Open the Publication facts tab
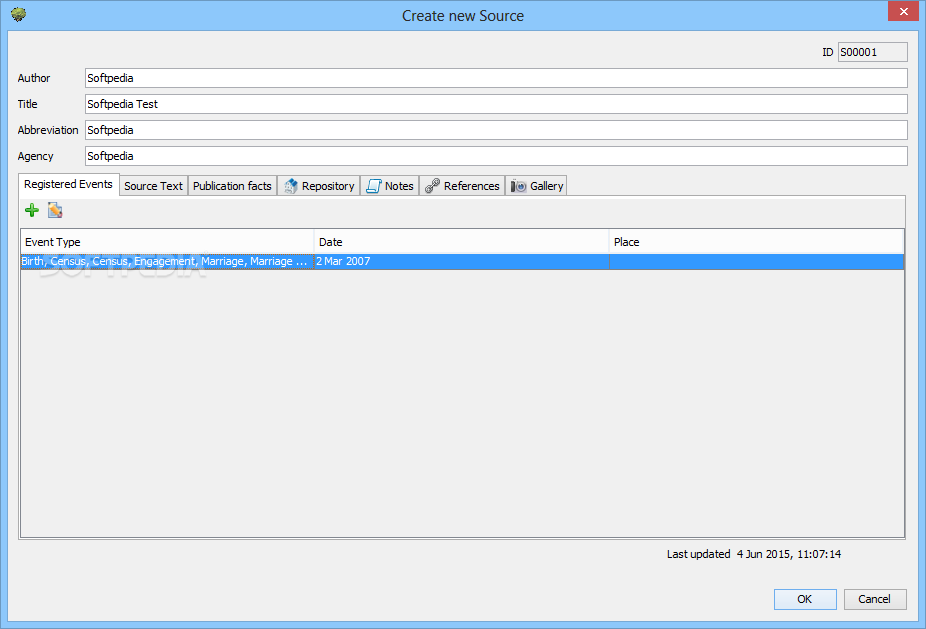The height and width of the screenshot is (629, 926). click(232, 186)
